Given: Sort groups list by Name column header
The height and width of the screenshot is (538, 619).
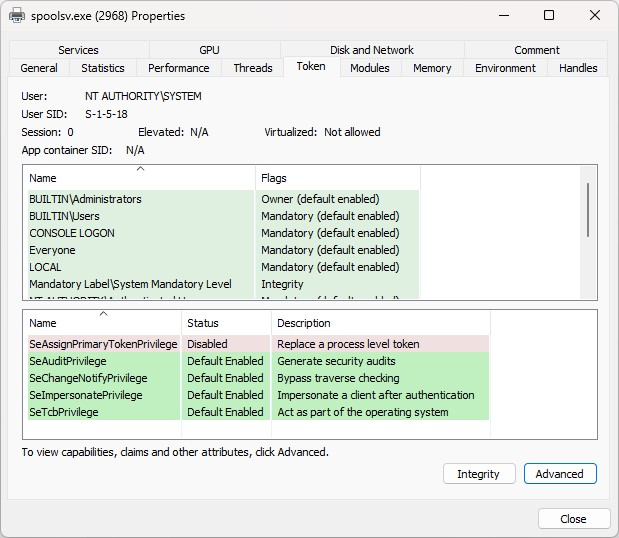Looking at the screenshot, I should point(139,178).
